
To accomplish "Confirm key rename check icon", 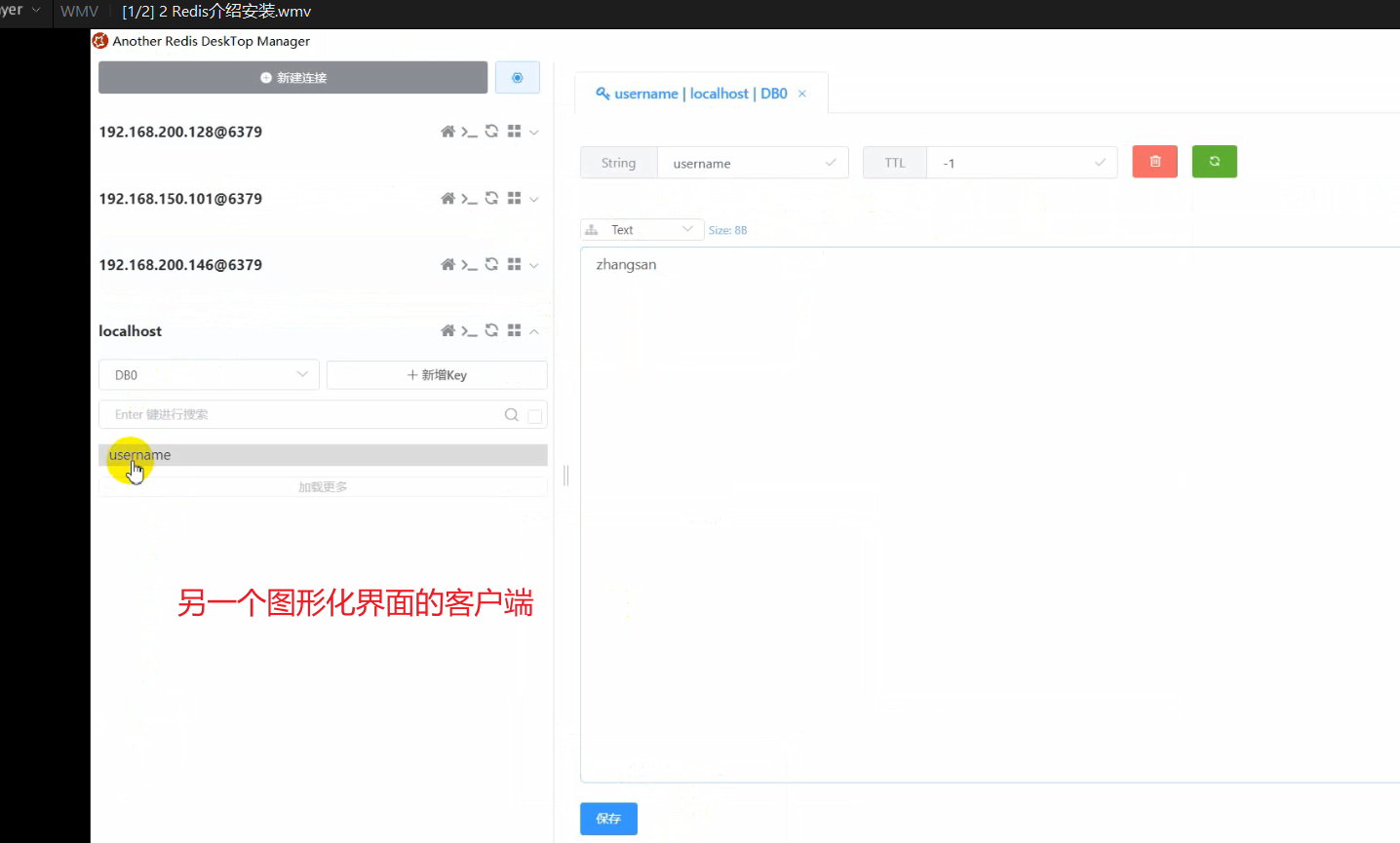I will click(831, 163).
